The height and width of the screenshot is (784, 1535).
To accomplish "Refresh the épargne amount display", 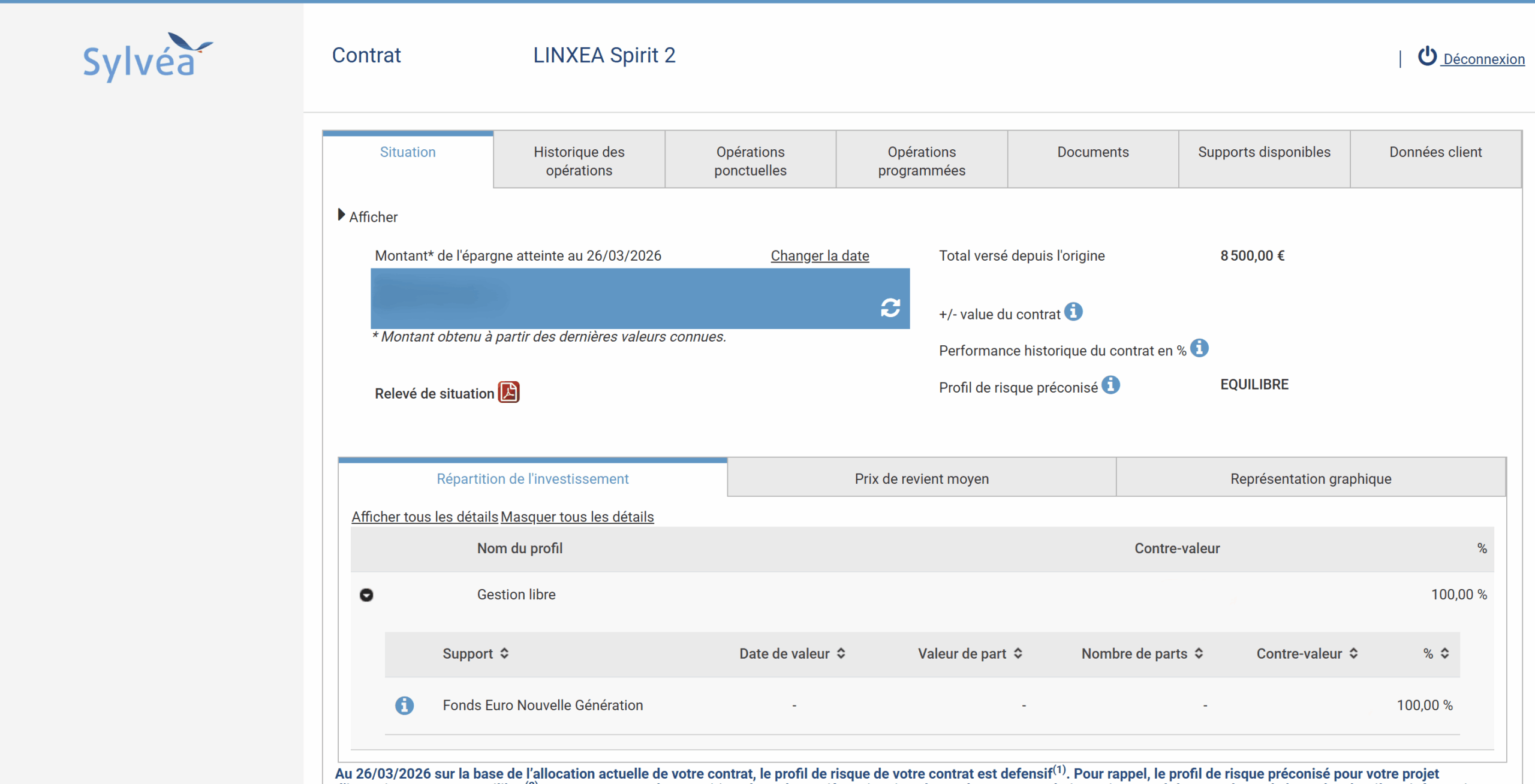I will [x=891, y=307].
